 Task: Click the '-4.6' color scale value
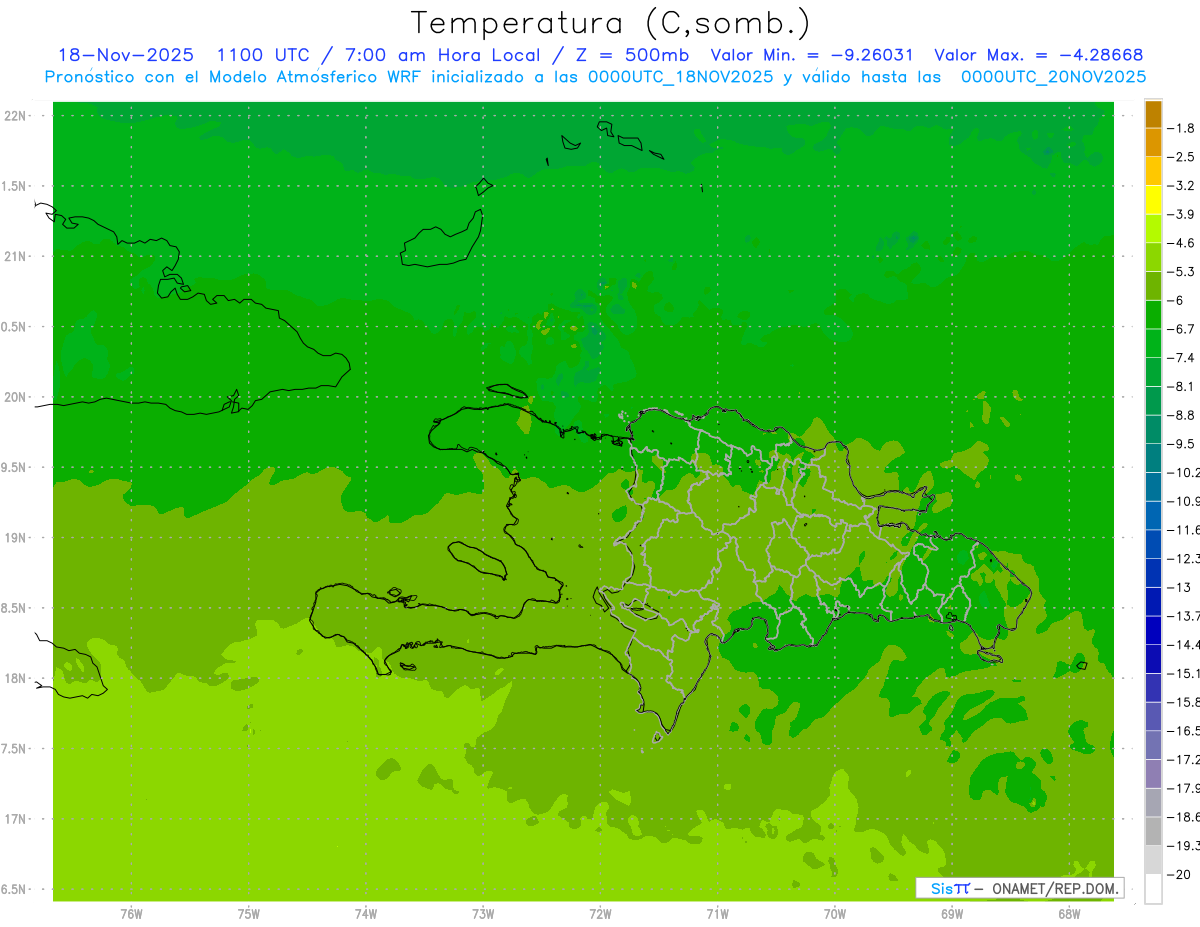coord(1181,243)
